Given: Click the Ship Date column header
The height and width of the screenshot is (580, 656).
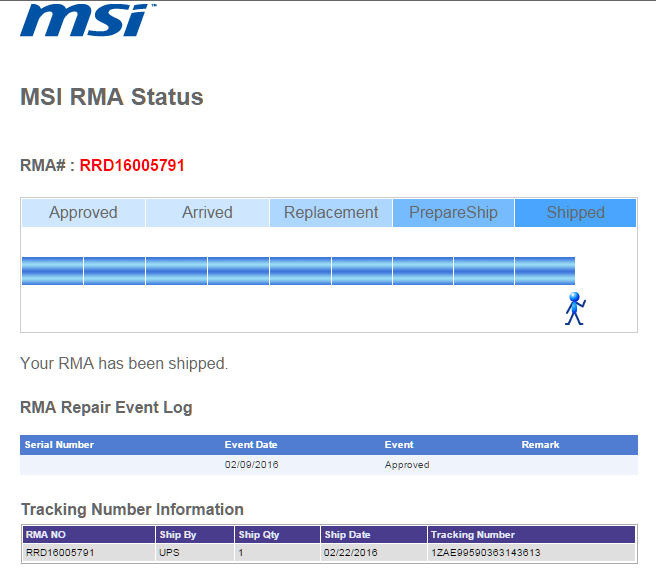Looking at the screenshot, I should (x=374, y=534).
